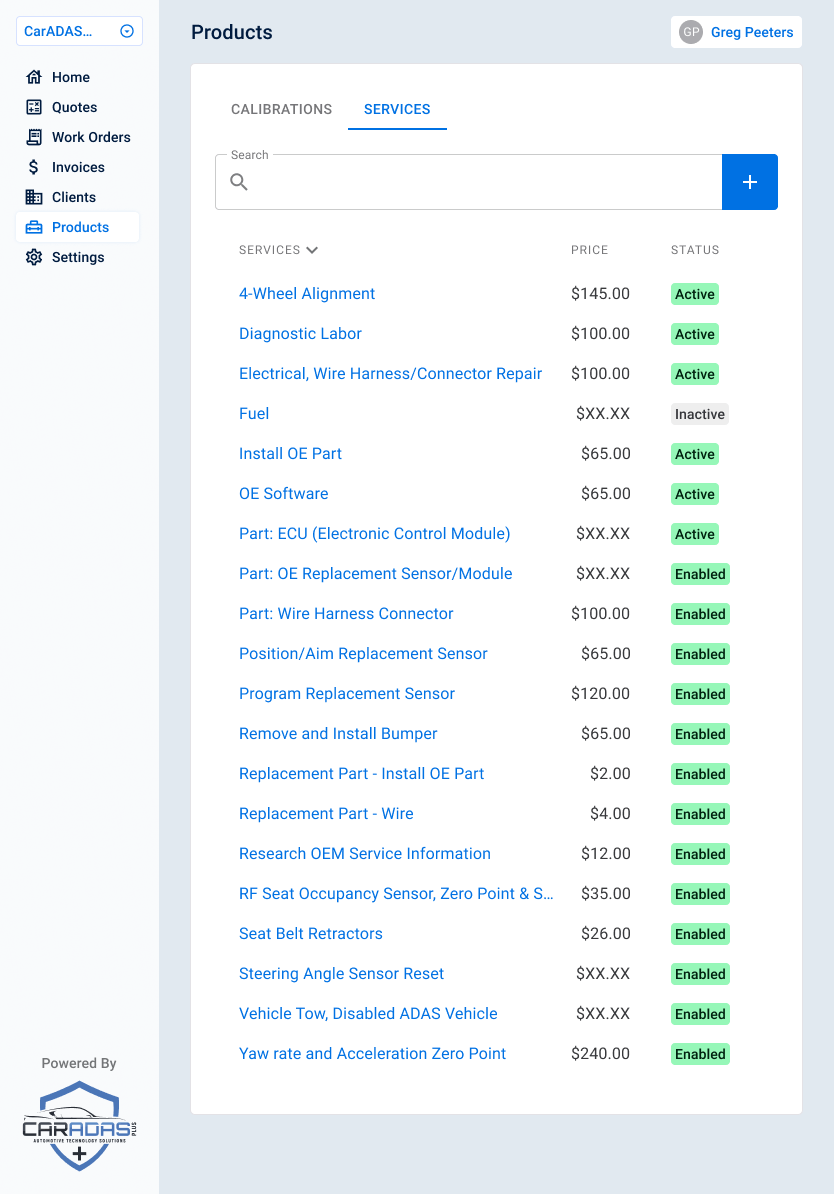
Task: Open Settings via the gear icon
Action: [x=34, y=257]
